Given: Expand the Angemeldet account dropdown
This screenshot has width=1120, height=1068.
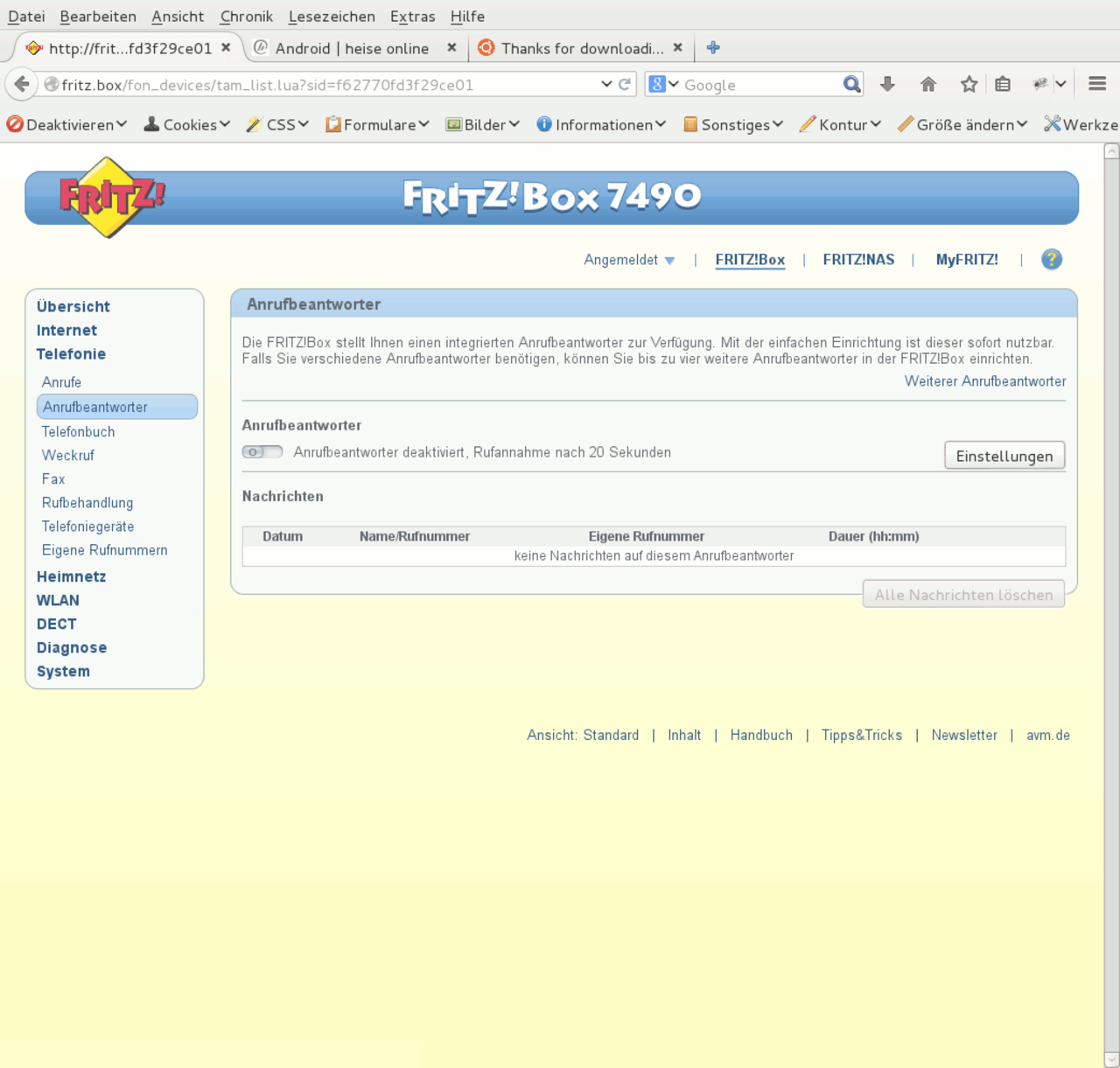Looking at the screenshot, I should [629, 260].
